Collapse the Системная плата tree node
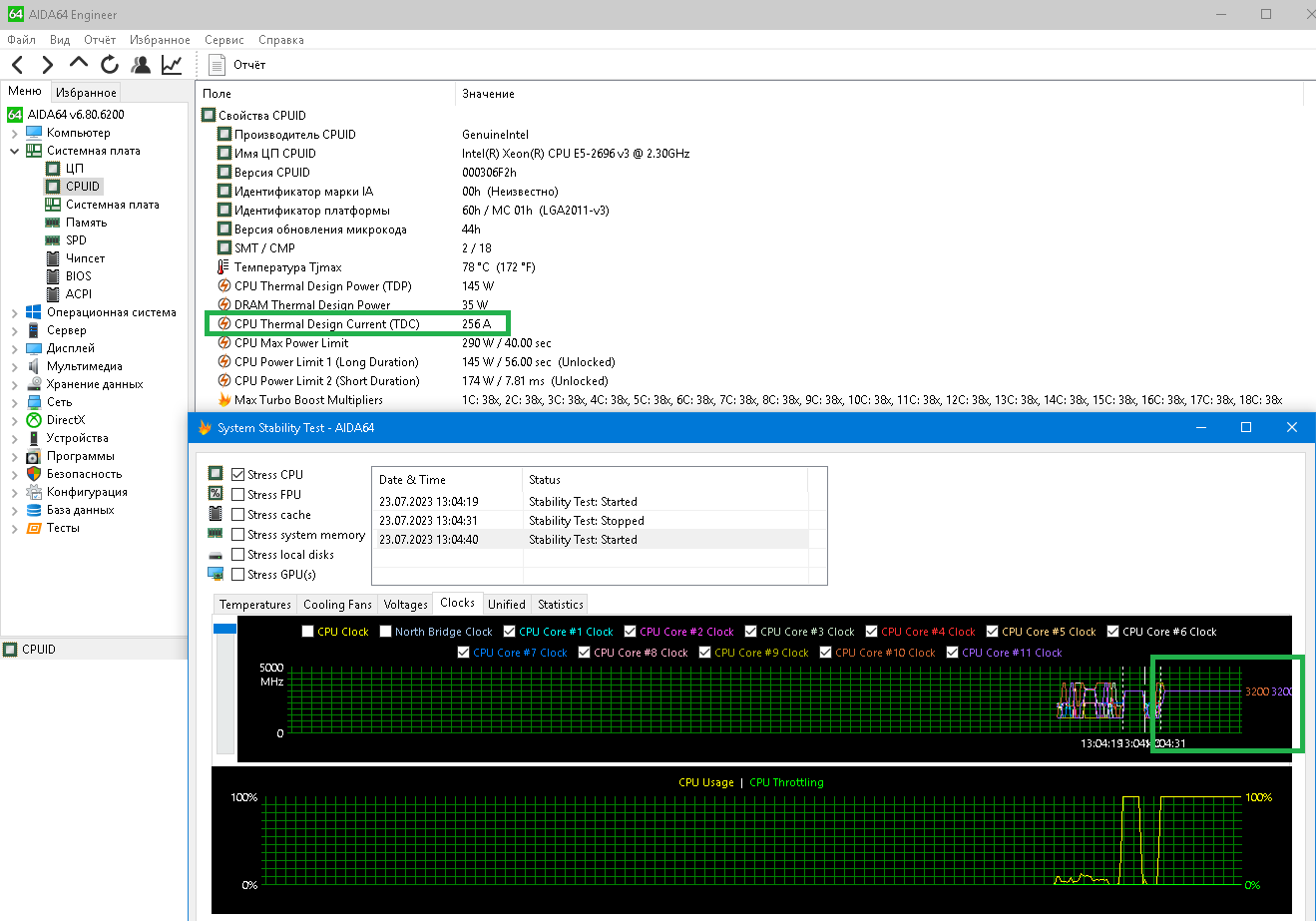Screen dimensions: 1316x921 14,151
